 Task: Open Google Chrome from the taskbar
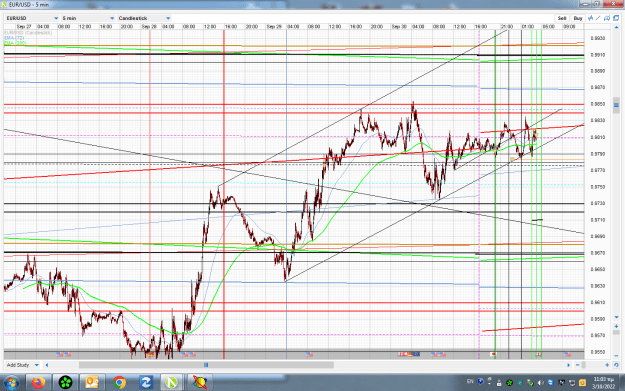click(119, 383)
